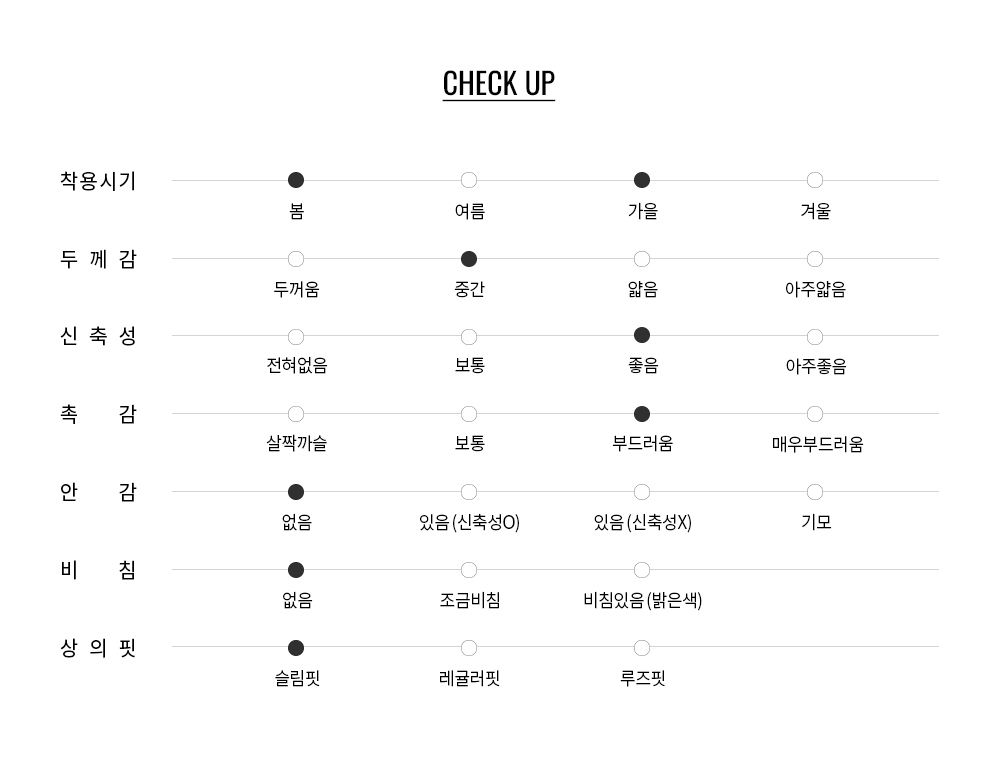Screen dimensions: 1000x777
Task: Select 아주좋음 elasticity radio dot
Action: pos(815,337)
